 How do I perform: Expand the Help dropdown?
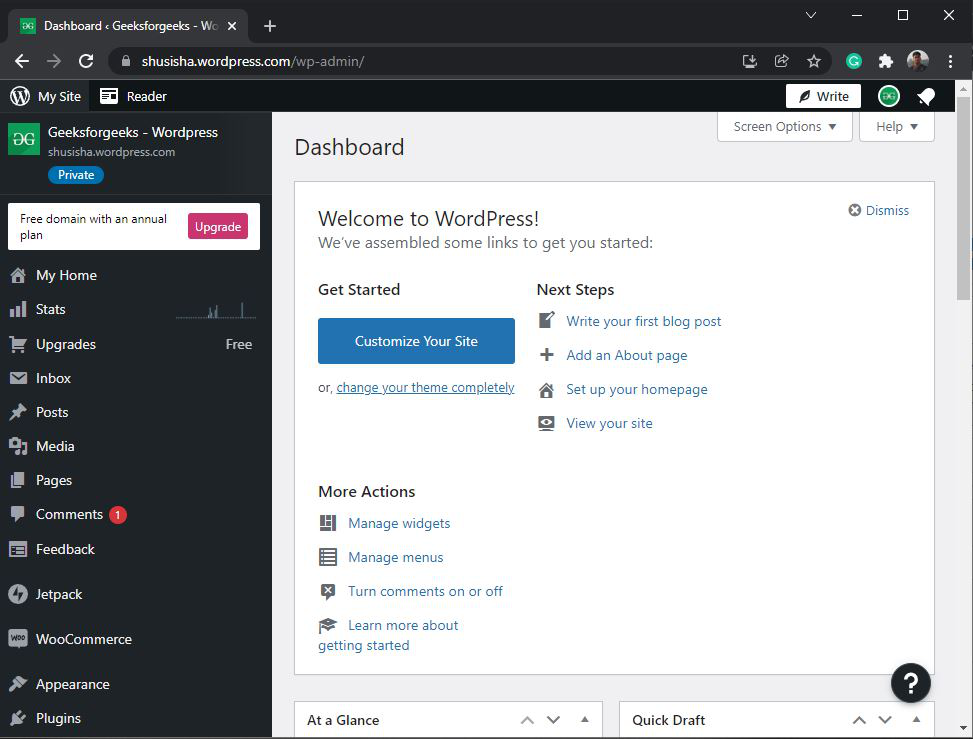pos(897,127)
